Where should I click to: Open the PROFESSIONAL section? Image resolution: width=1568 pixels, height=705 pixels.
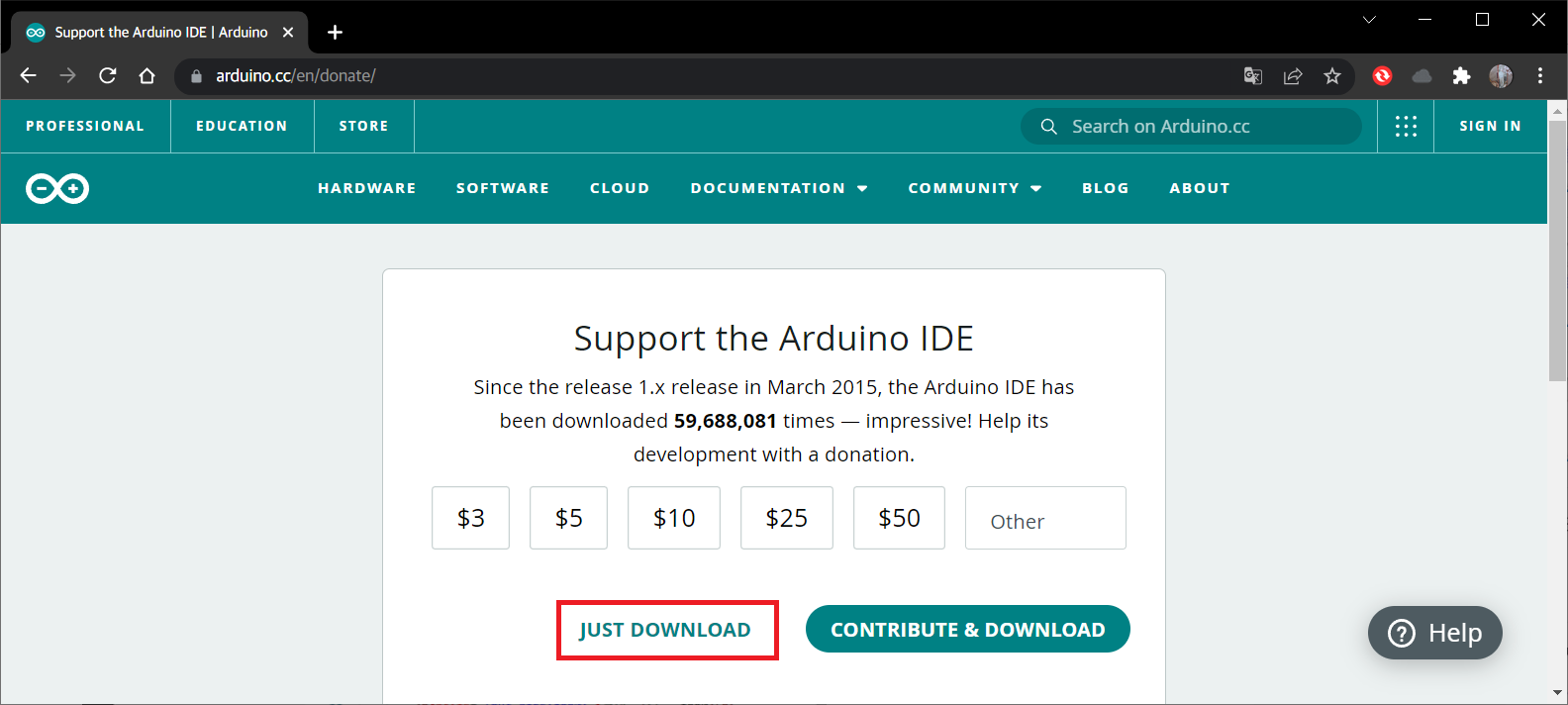pyautogui.click(x=85, y=126)
